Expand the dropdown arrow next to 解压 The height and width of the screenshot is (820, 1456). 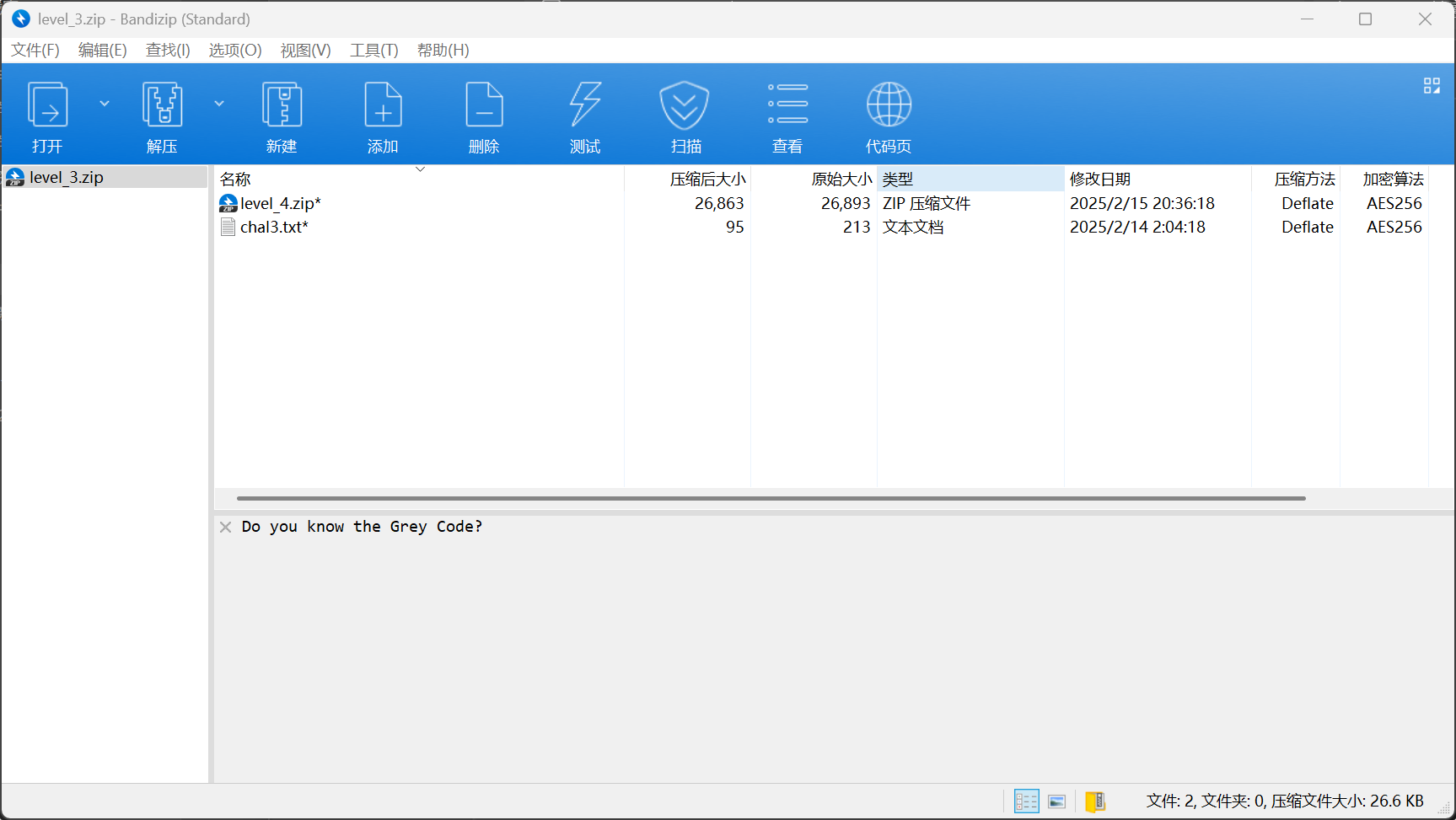click(x=219, y=104)
